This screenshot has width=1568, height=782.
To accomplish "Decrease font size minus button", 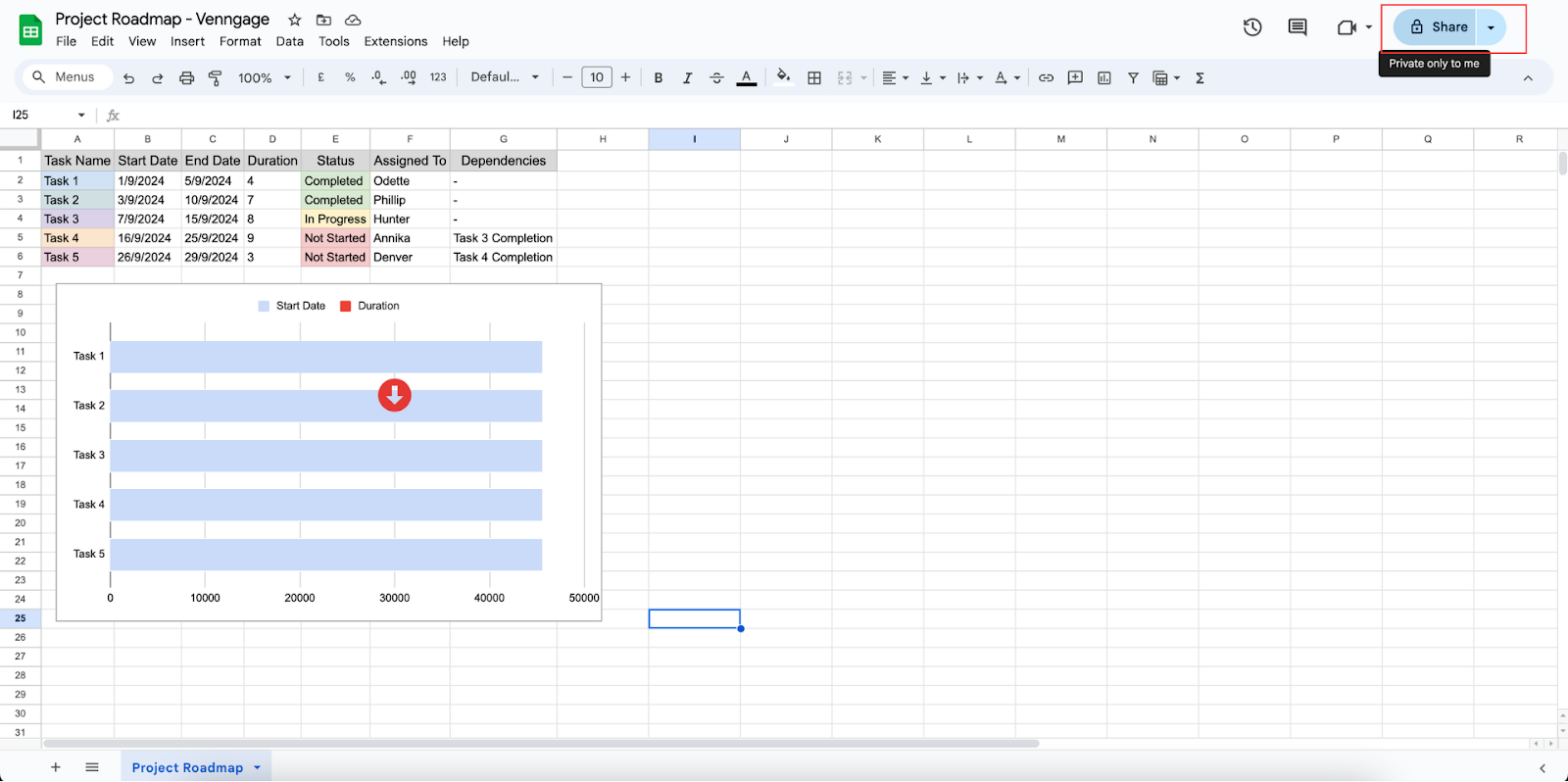I will (x=566, y=77).
